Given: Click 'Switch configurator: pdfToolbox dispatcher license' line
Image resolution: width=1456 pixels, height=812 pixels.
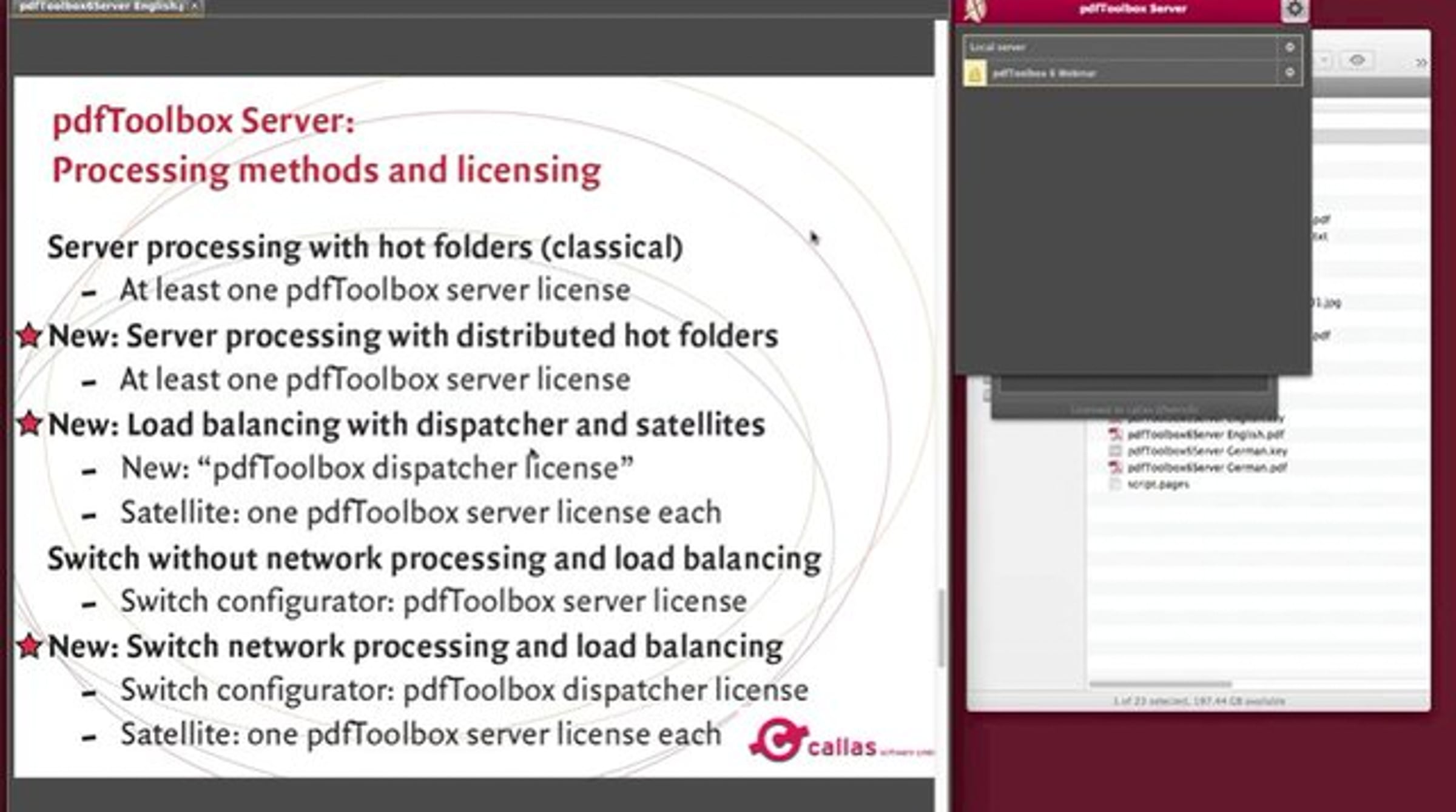Looking at the screenshot, I should pyautogui.click(x=464, y=690).
